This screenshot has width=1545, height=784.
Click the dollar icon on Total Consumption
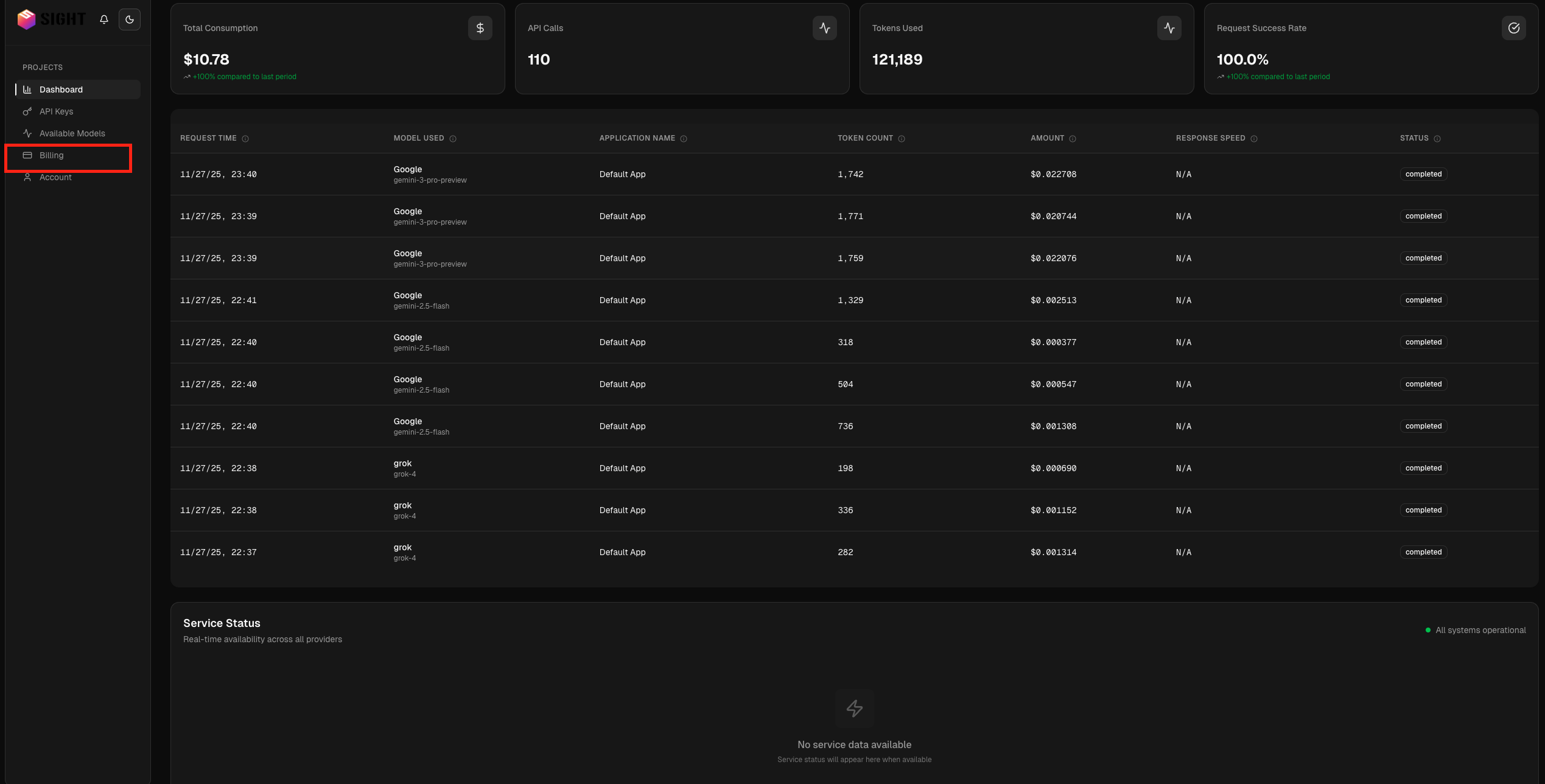click(480, 28)
